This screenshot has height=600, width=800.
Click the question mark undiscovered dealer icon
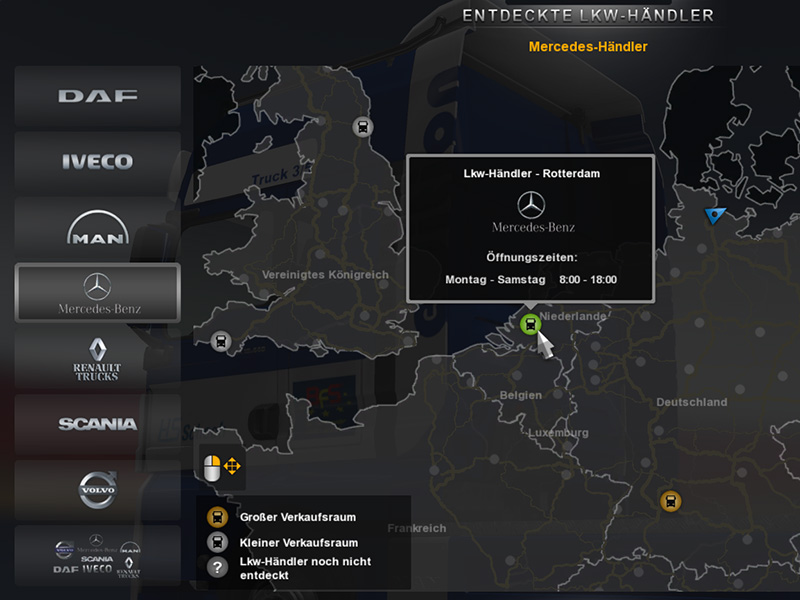(x=217, y=567)
